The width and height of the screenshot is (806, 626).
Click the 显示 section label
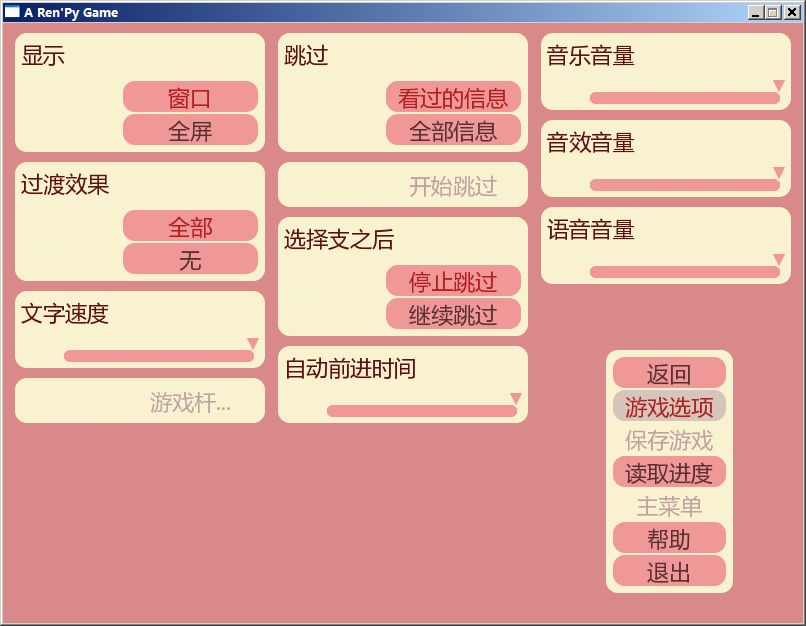click(43, 56)
